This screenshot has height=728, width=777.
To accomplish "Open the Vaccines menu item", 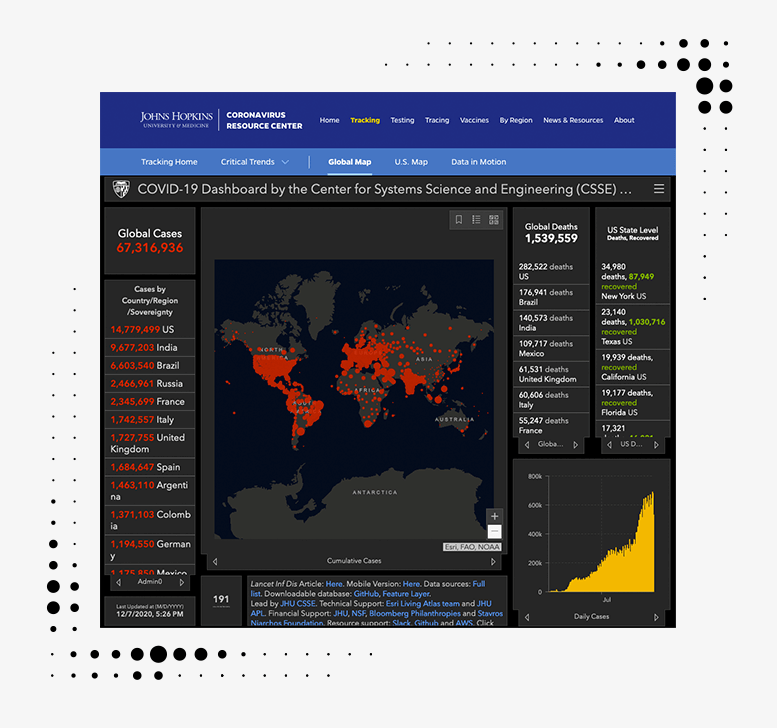I will click(474, 120).
